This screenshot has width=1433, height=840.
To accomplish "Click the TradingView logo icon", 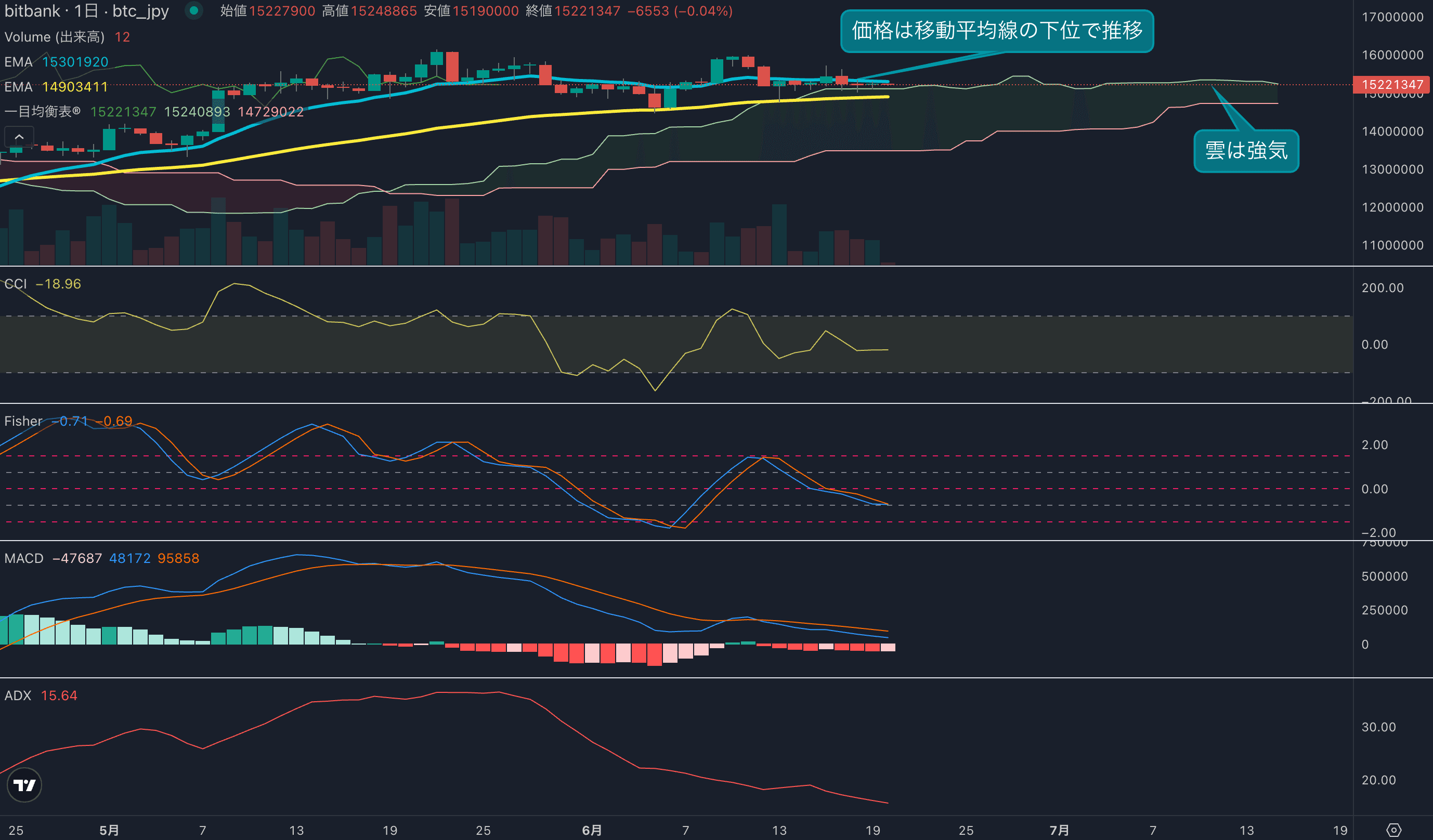I will 24,785.
